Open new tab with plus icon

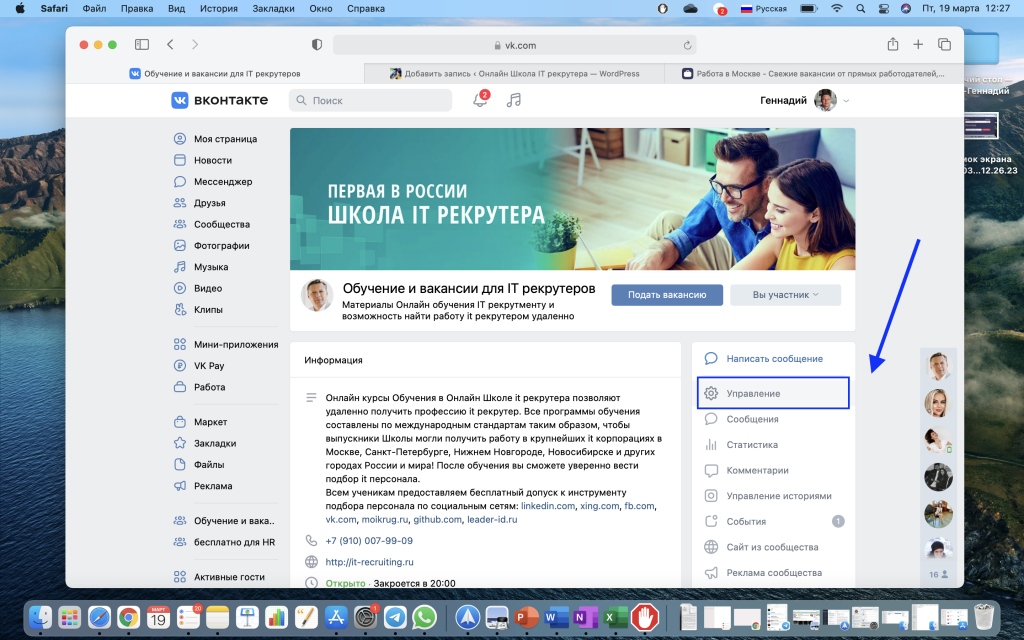pyautogui.click(x=918, y=45)
